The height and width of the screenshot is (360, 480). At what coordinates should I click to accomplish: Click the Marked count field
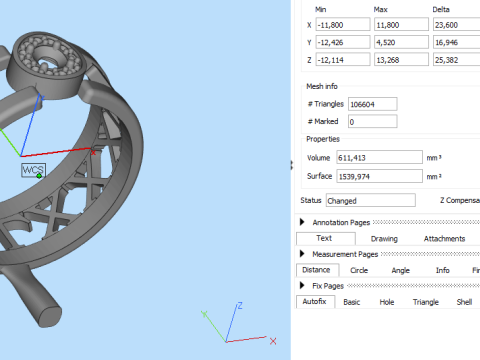pyautogui.click(x=373, y=121)
